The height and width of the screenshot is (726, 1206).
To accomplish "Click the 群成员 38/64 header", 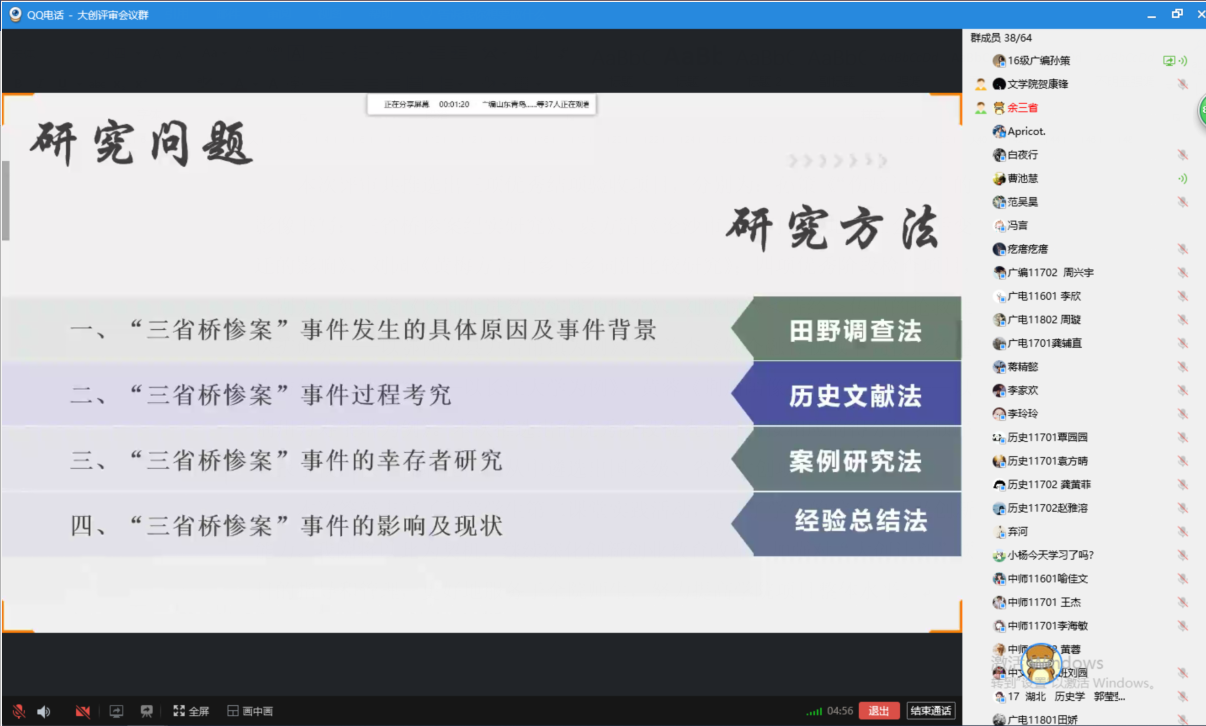I will click(x=1001, y=38).
